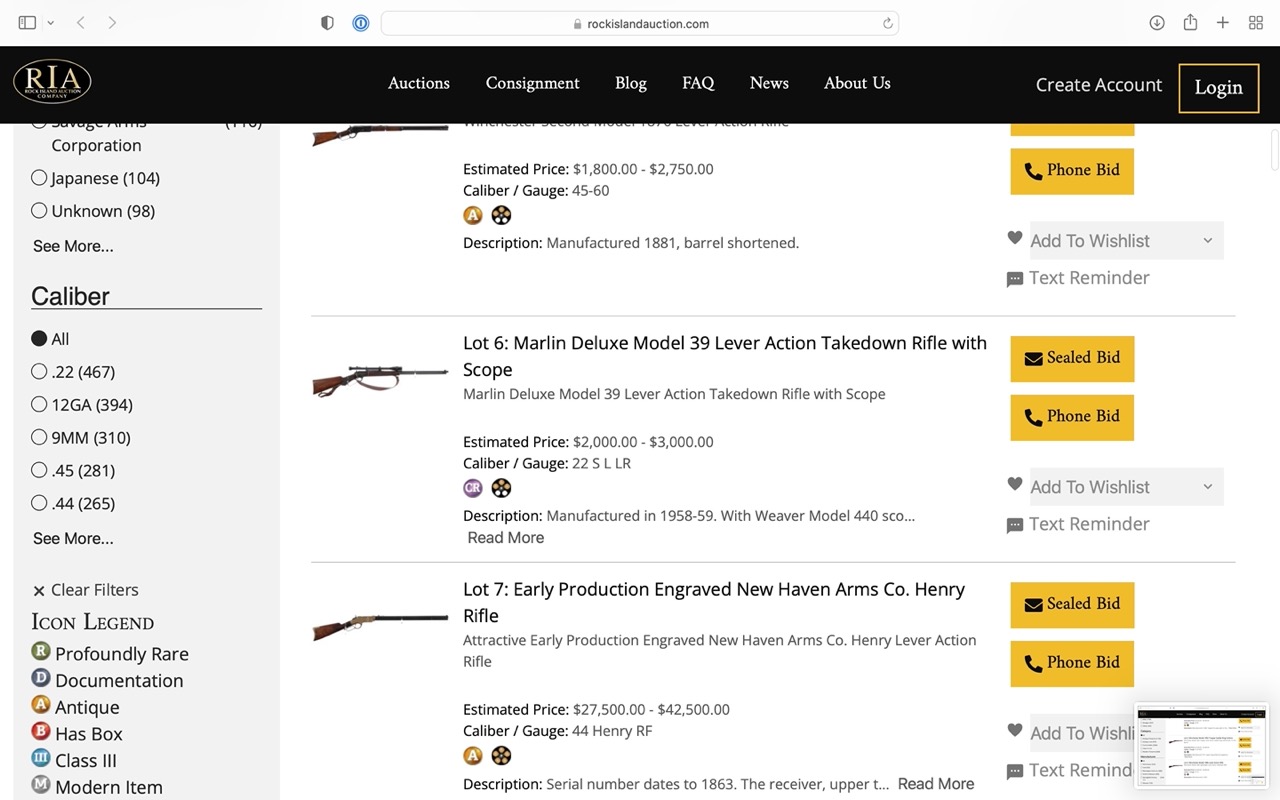Click Clear Filters in the sidebar
The width and height of the screenshot is (1280, 800).
[x=86, y=590]
